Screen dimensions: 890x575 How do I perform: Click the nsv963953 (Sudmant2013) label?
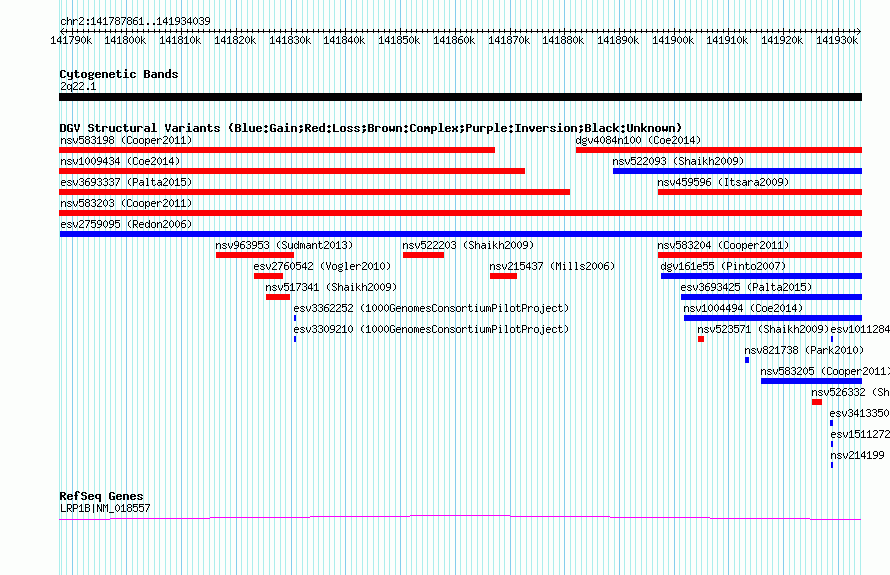[284, 245]
